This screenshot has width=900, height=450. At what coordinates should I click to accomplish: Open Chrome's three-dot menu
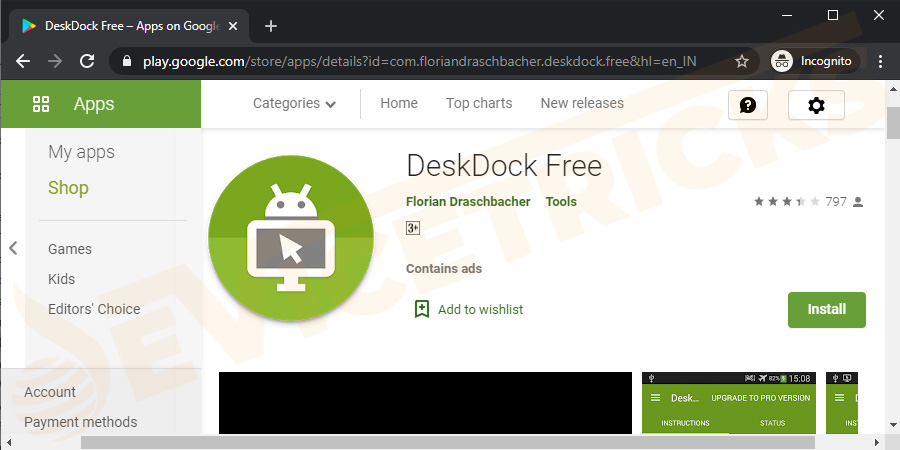(x=880, y=61)
